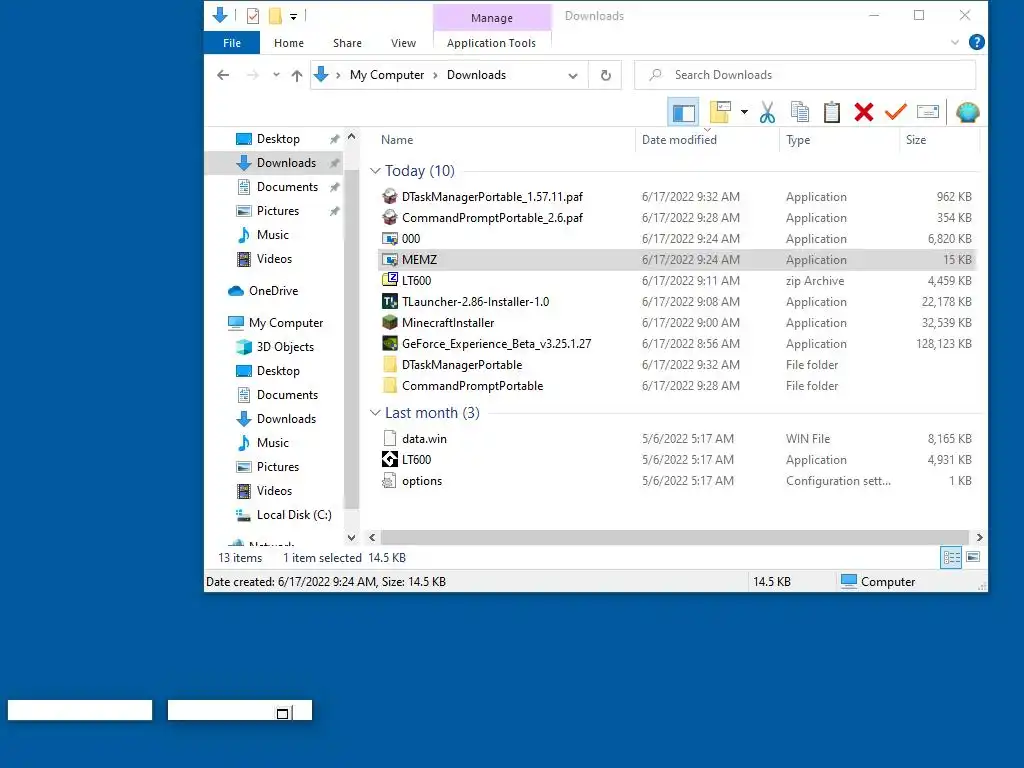
Task: Switch to the Share ribbon tab
Action: pos(347,43)
